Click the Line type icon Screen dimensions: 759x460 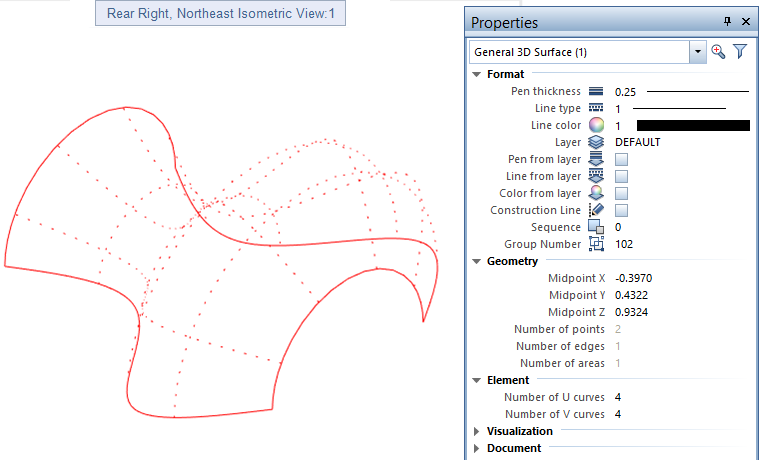596,108
